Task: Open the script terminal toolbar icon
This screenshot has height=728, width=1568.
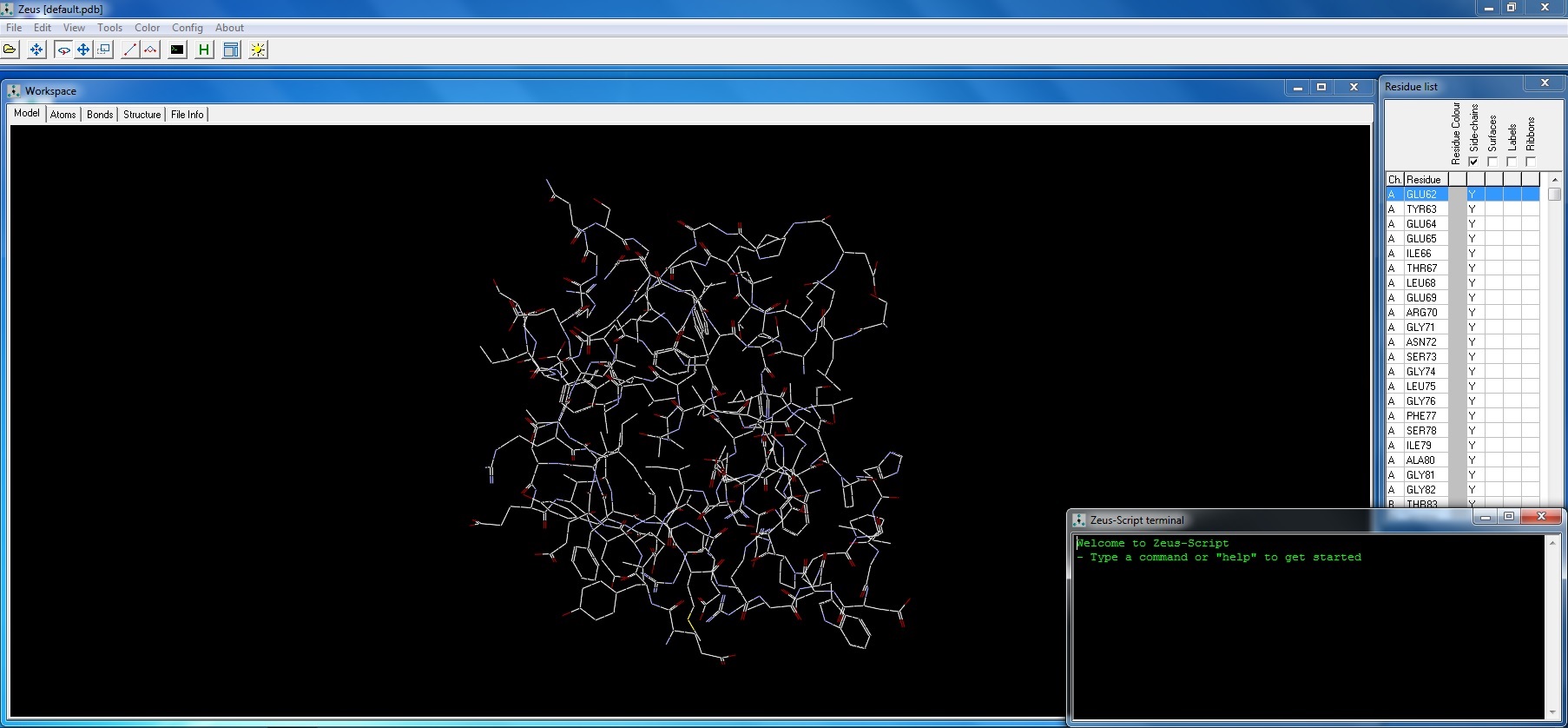Action: (x=177, y=50)
